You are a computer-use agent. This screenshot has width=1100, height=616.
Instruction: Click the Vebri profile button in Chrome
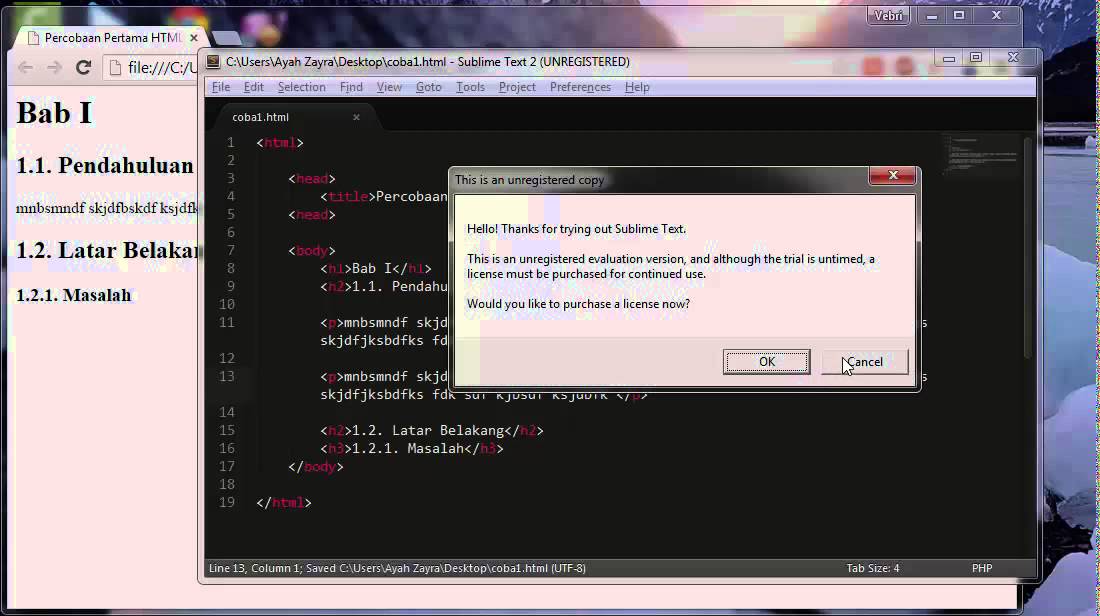(888, 15)
